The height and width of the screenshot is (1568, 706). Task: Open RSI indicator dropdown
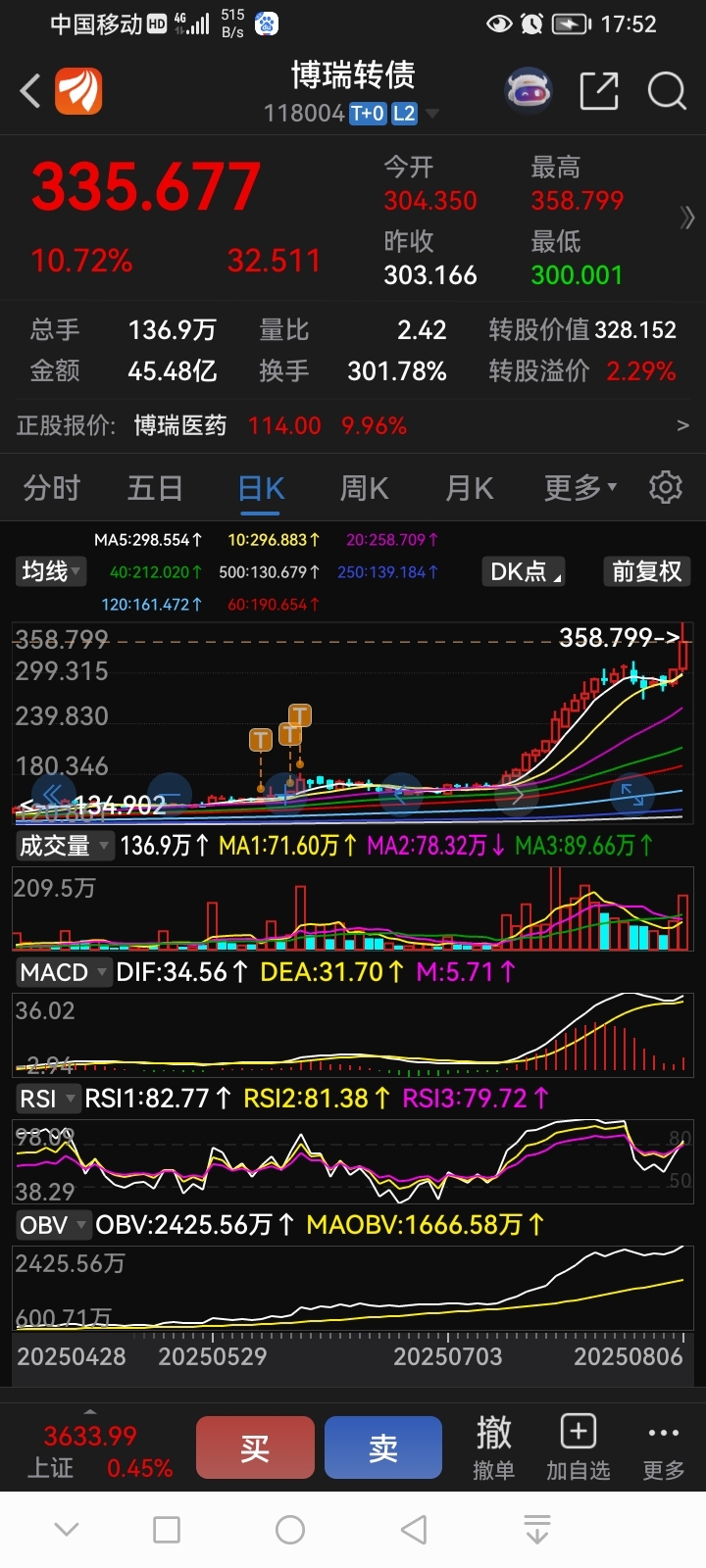pos(47,1099)
